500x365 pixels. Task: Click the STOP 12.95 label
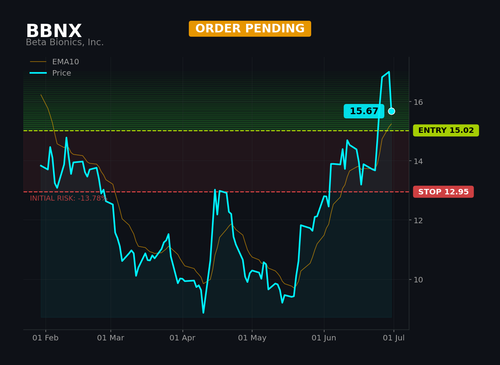(443, 192)
